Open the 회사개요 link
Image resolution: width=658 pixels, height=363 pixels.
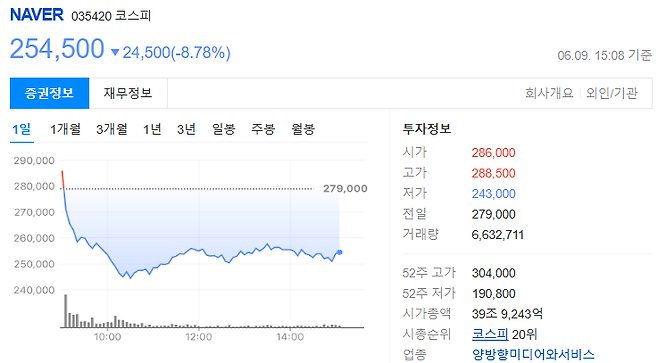pyautogui.click(x=549, y=93)
